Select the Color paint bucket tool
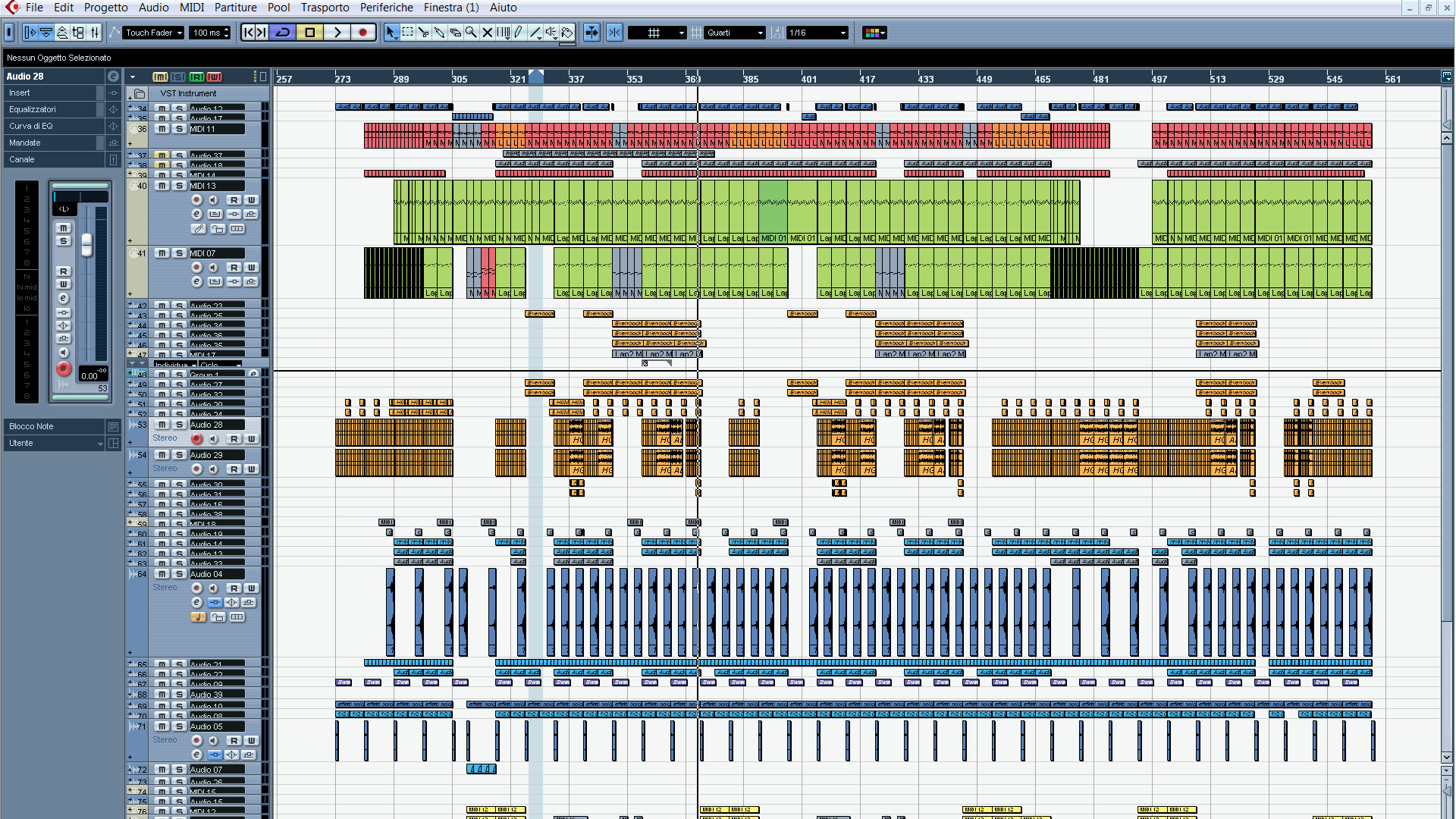This screenshot has height=819, width=1456. coord(567,33)
